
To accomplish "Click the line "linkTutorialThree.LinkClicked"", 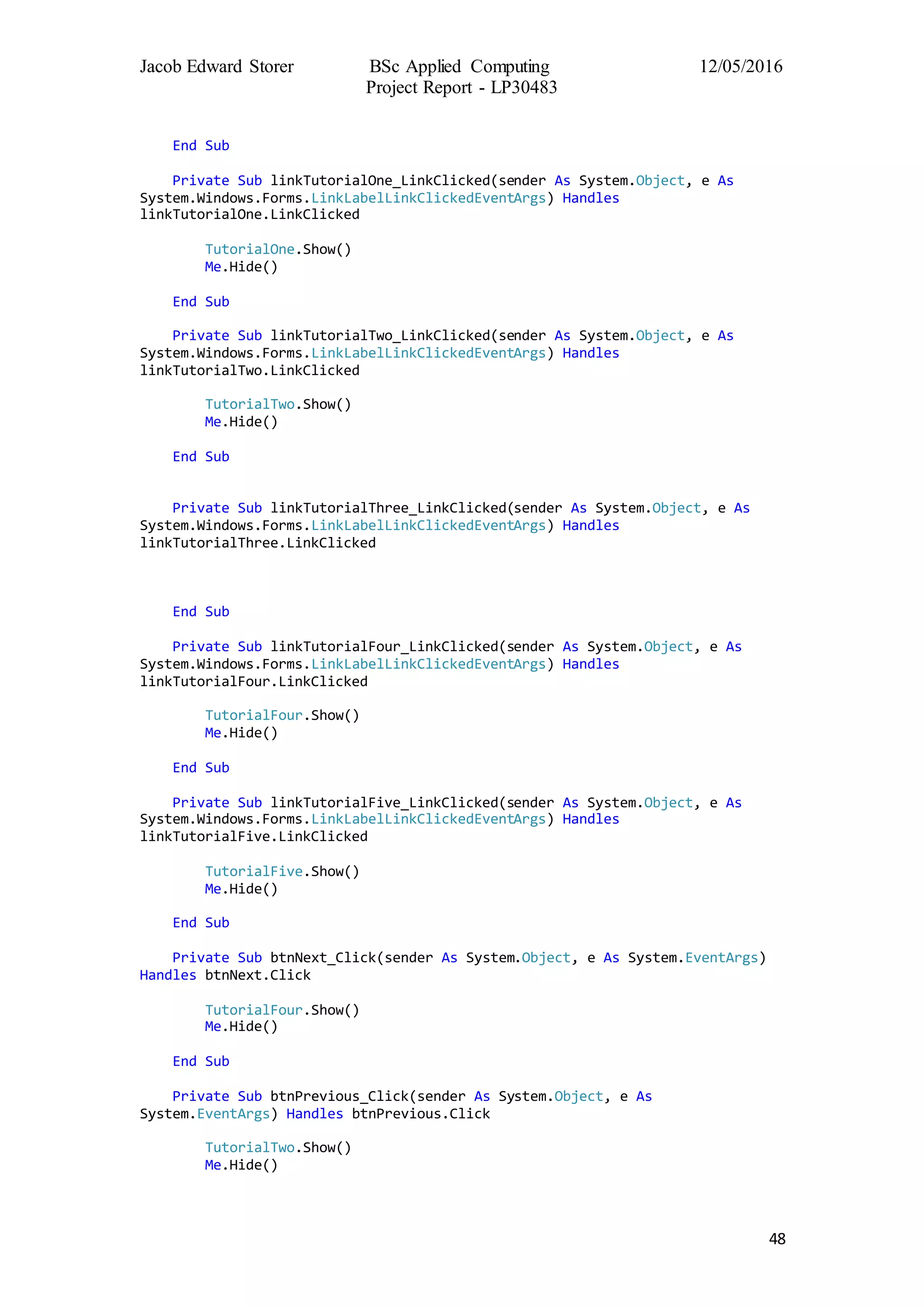I will coord(258,543).
